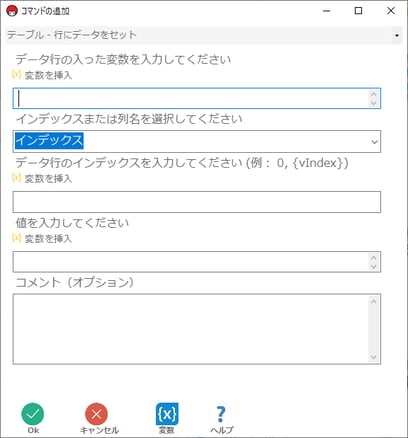Open the 変数 variables {x} icon
Viewport: 408px width, 438px height.
click(x=167, y=414)
